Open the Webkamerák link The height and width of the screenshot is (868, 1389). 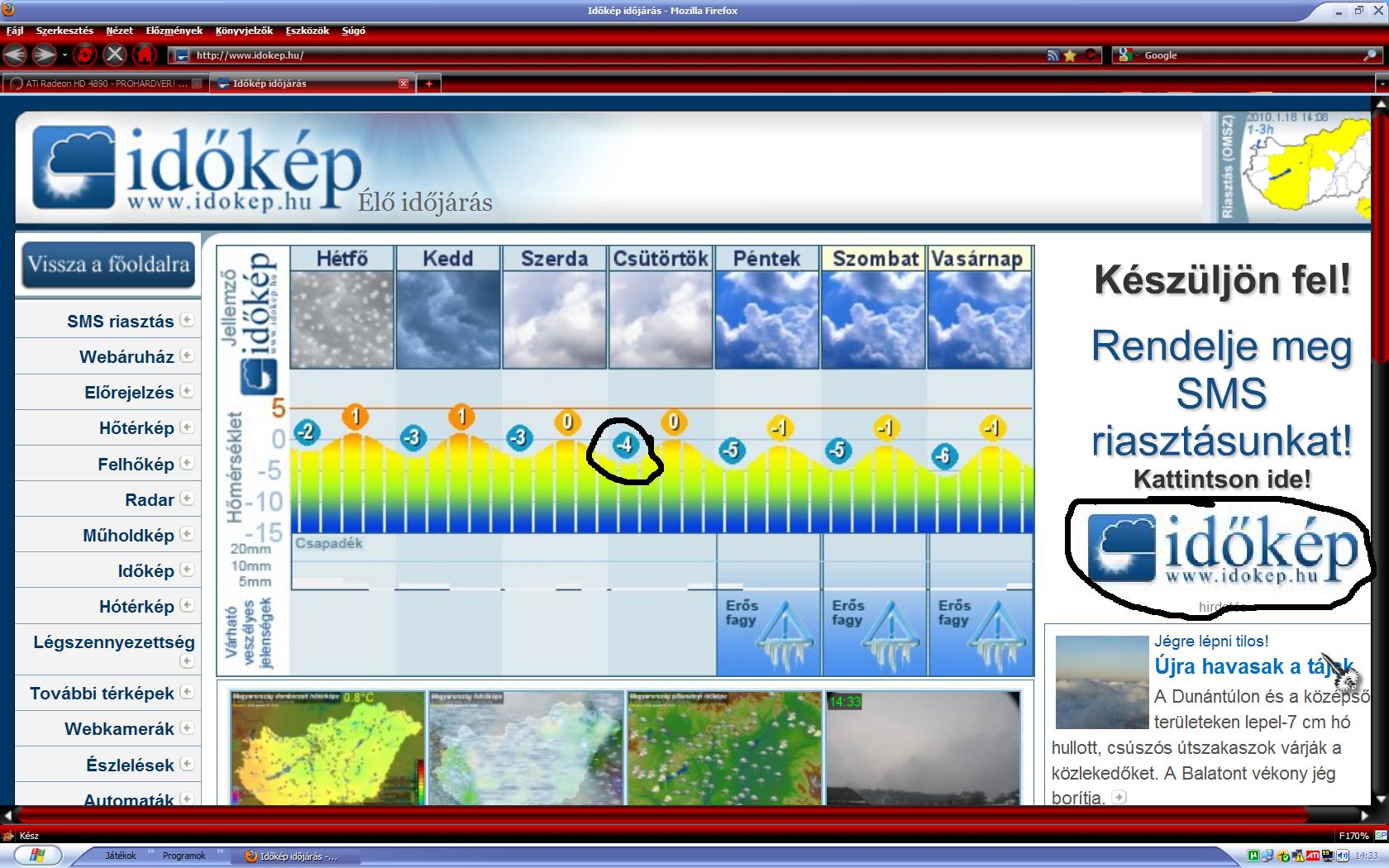click(x=119, y=729)
